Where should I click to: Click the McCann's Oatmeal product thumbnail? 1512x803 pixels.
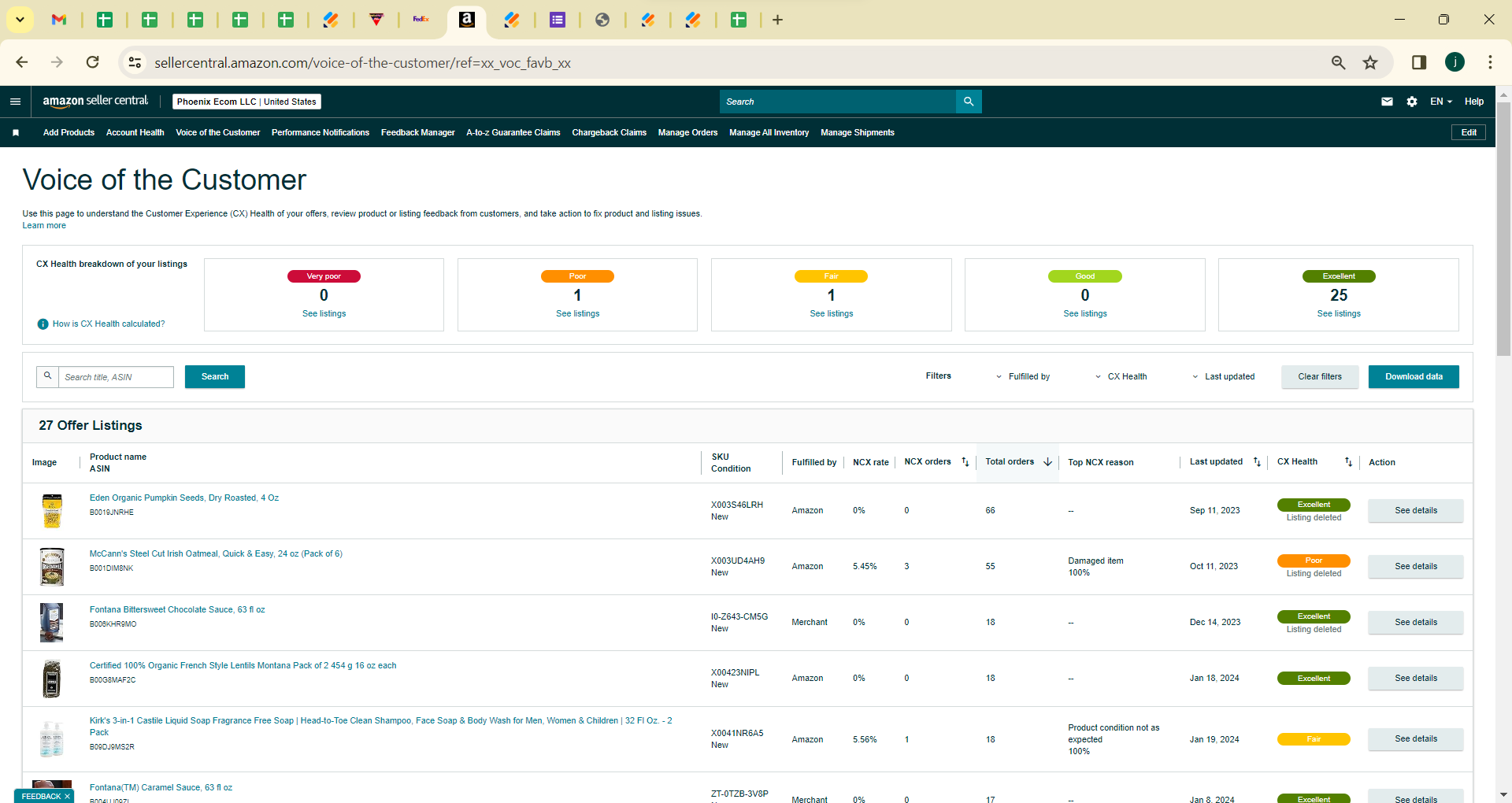pos(52,567)
